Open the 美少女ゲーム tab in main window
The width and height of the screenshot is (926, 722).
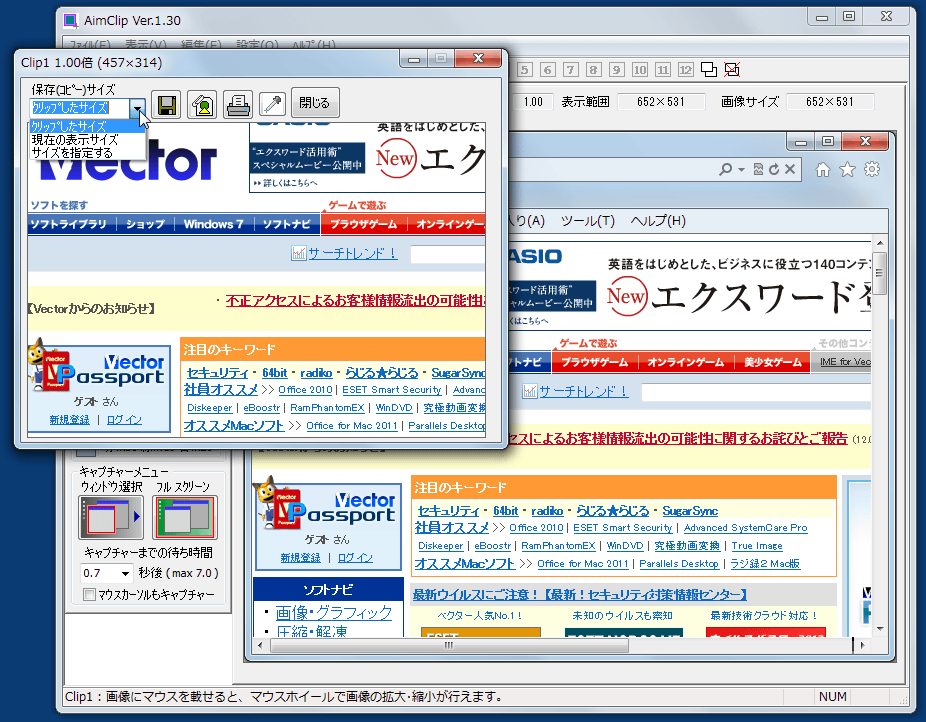(x=772, y=362)
